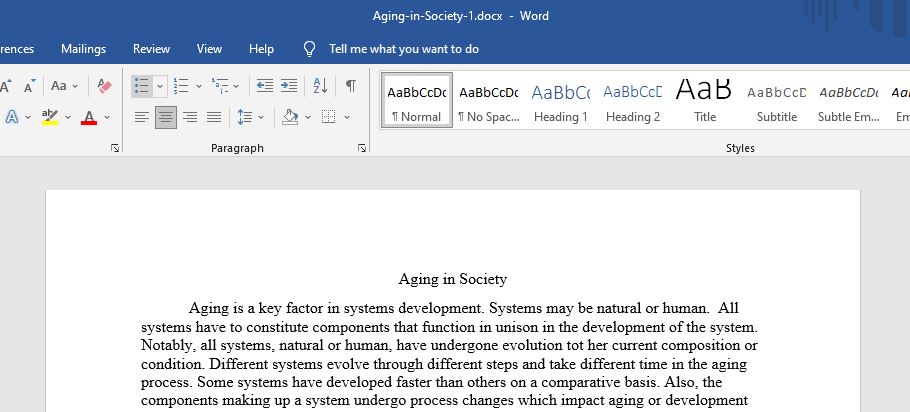Open the Help tab
The height and width of the screenshot is (412, 910).
coord(261,49)
